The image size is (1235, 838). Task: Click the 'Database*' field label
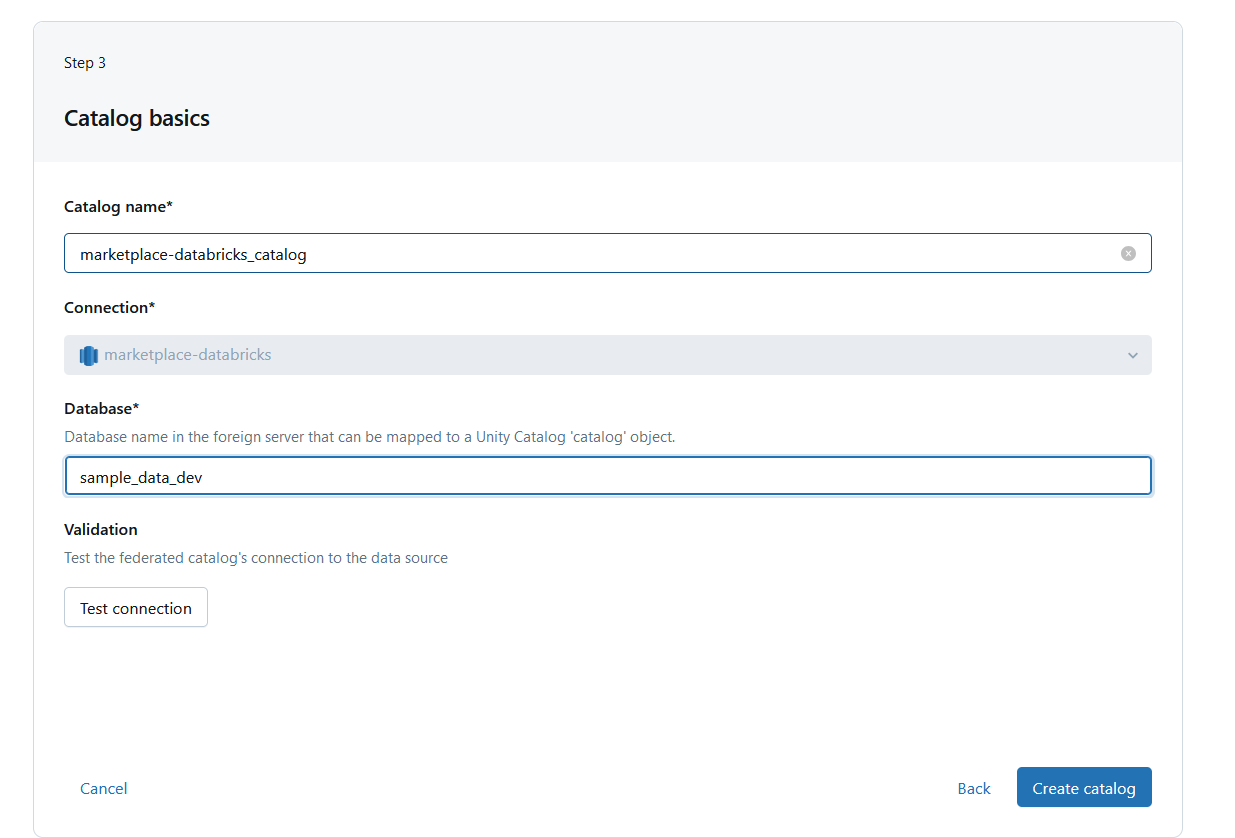click(101, 408)
